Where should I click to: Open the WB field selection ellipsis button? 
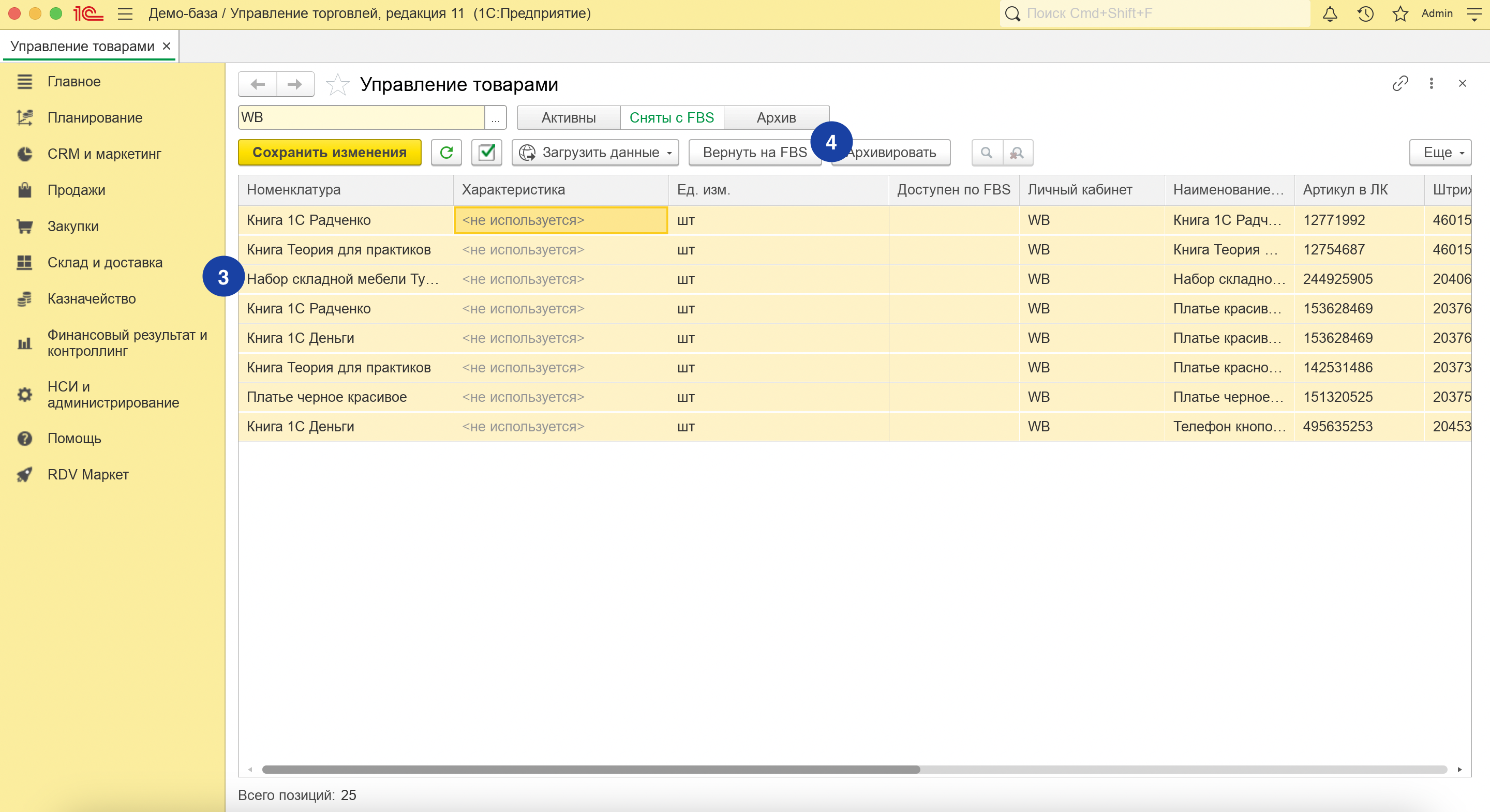coord(495,117)
